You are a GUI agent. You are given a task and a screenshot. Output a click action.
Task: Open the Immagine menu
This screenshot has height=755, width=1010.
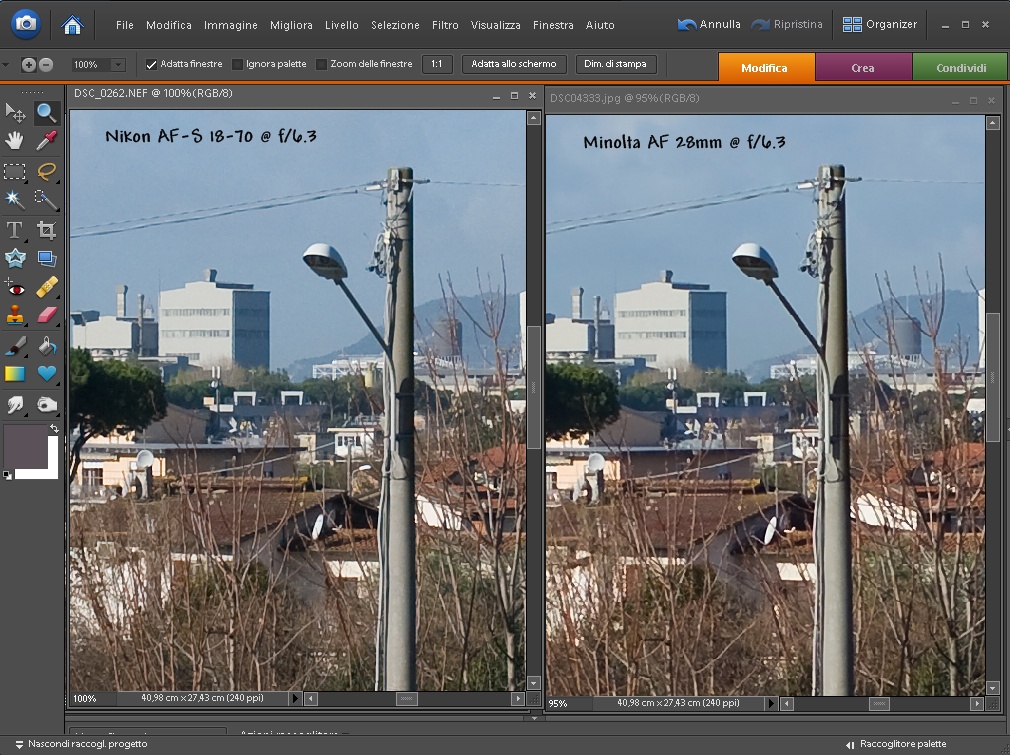tap(231, 25)
